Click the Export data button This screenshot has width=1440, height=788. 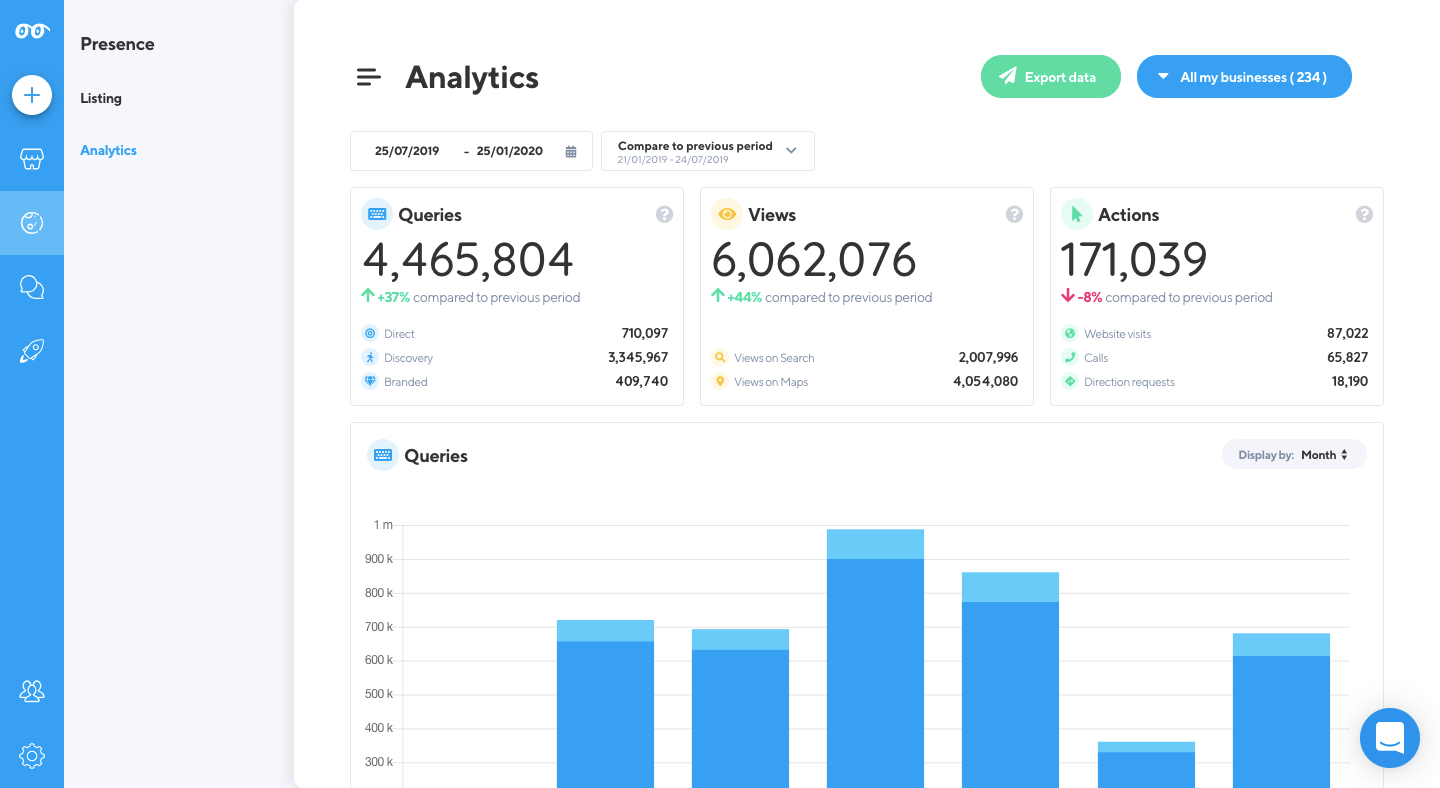(x=1050, y=77)
